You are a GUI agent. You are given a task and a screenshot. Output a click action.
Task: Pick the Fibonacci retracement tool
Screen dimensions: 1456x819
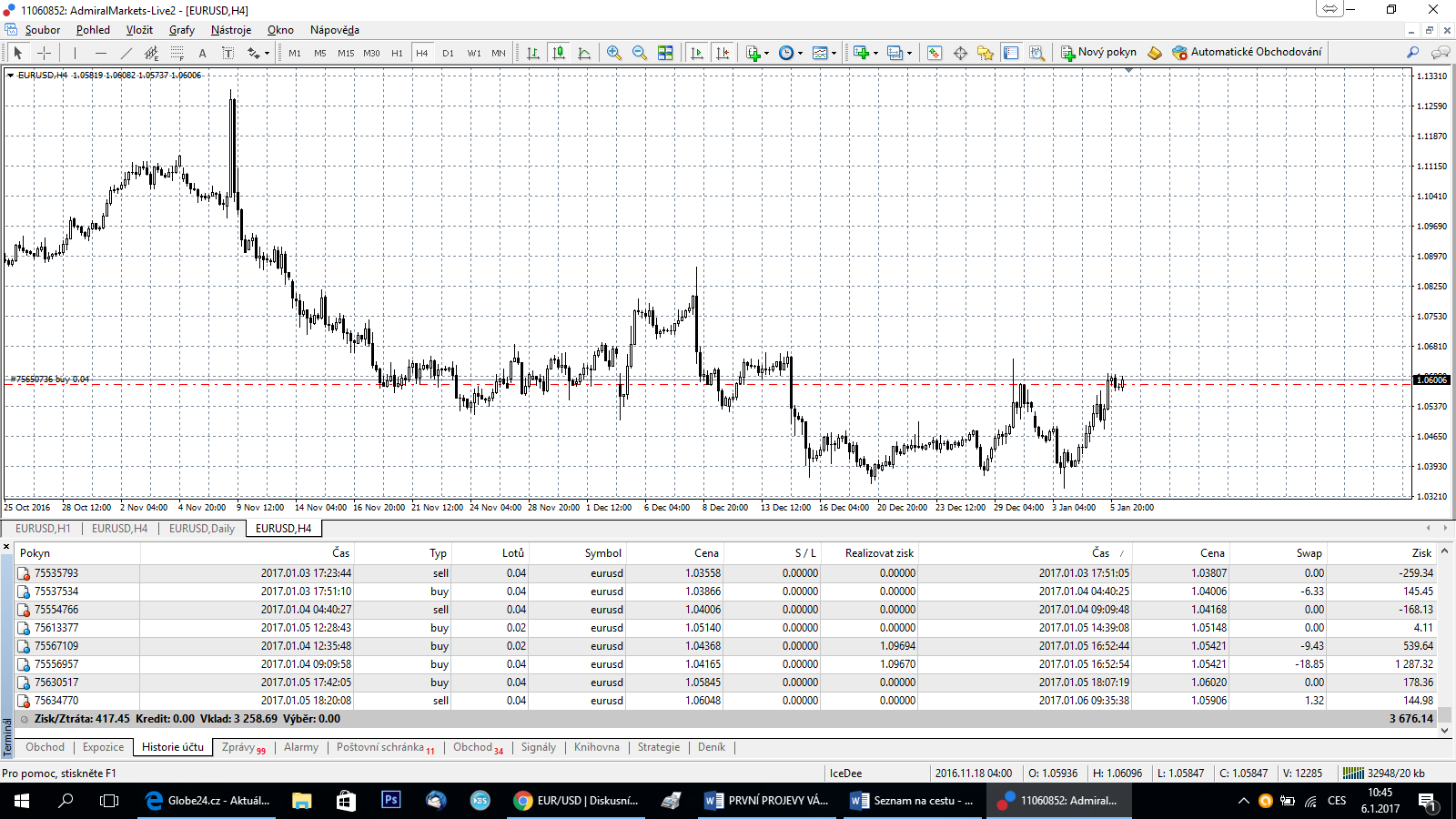tap(177, 53)
